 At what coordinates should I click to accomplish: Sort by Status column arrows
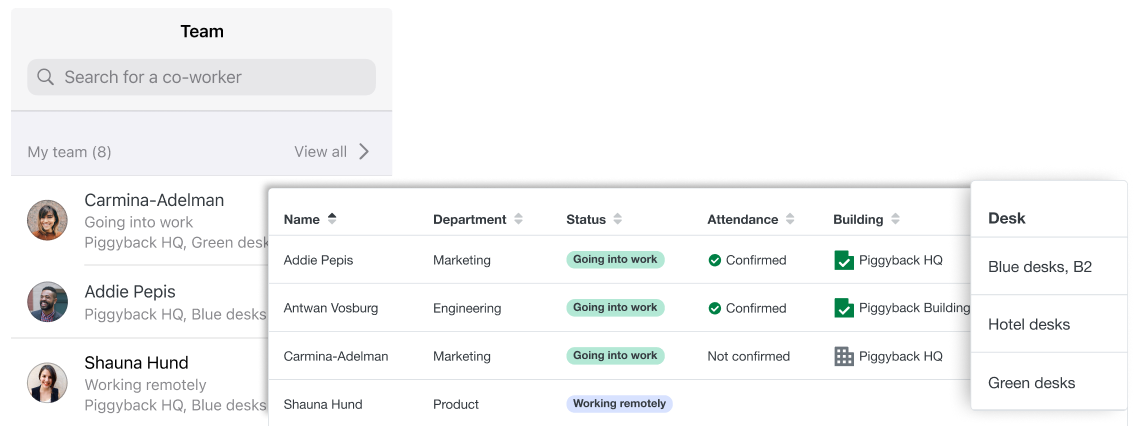pos(618,219)
